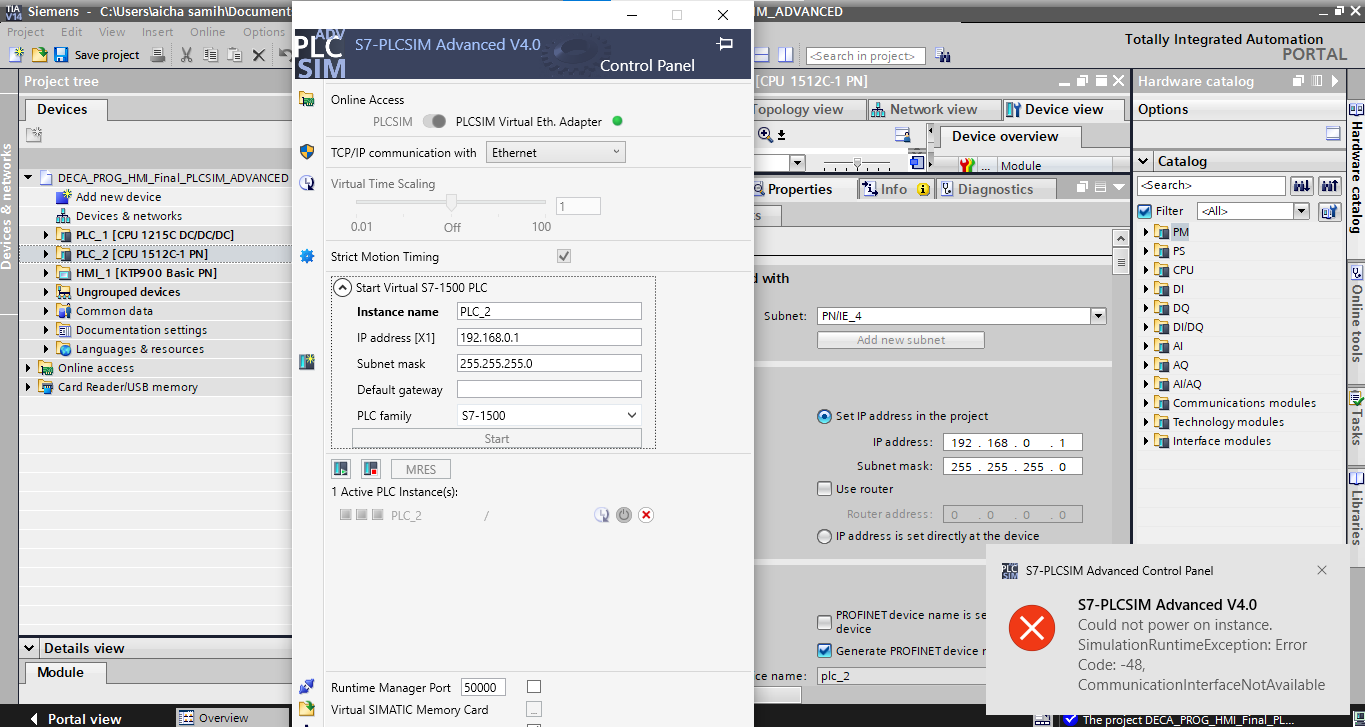Image resolution: width=1365 pixels, height=727 pixels.
Task: Click the Paste icon in TIA toolbar
Action: coord(234,54)
